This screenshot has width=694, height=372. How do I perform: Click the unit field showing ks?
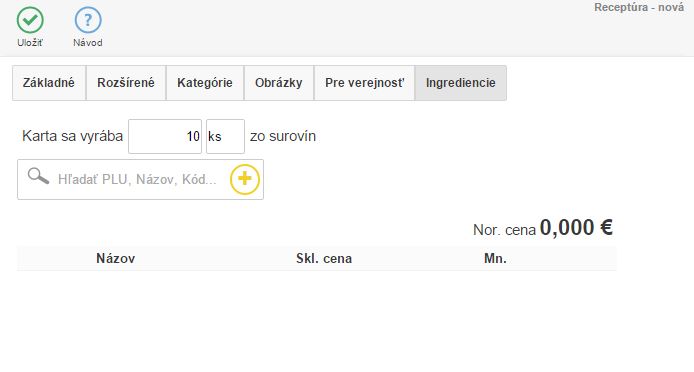pos(225,136)
